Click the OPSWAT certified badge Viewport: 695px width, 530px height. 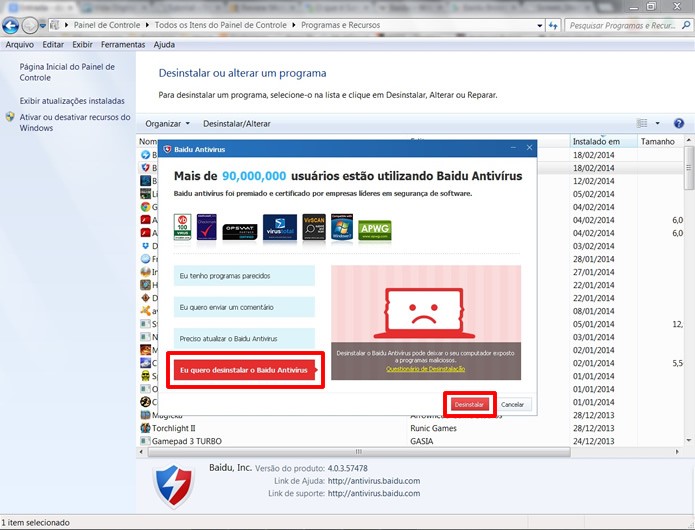click(x=240, y=232)
